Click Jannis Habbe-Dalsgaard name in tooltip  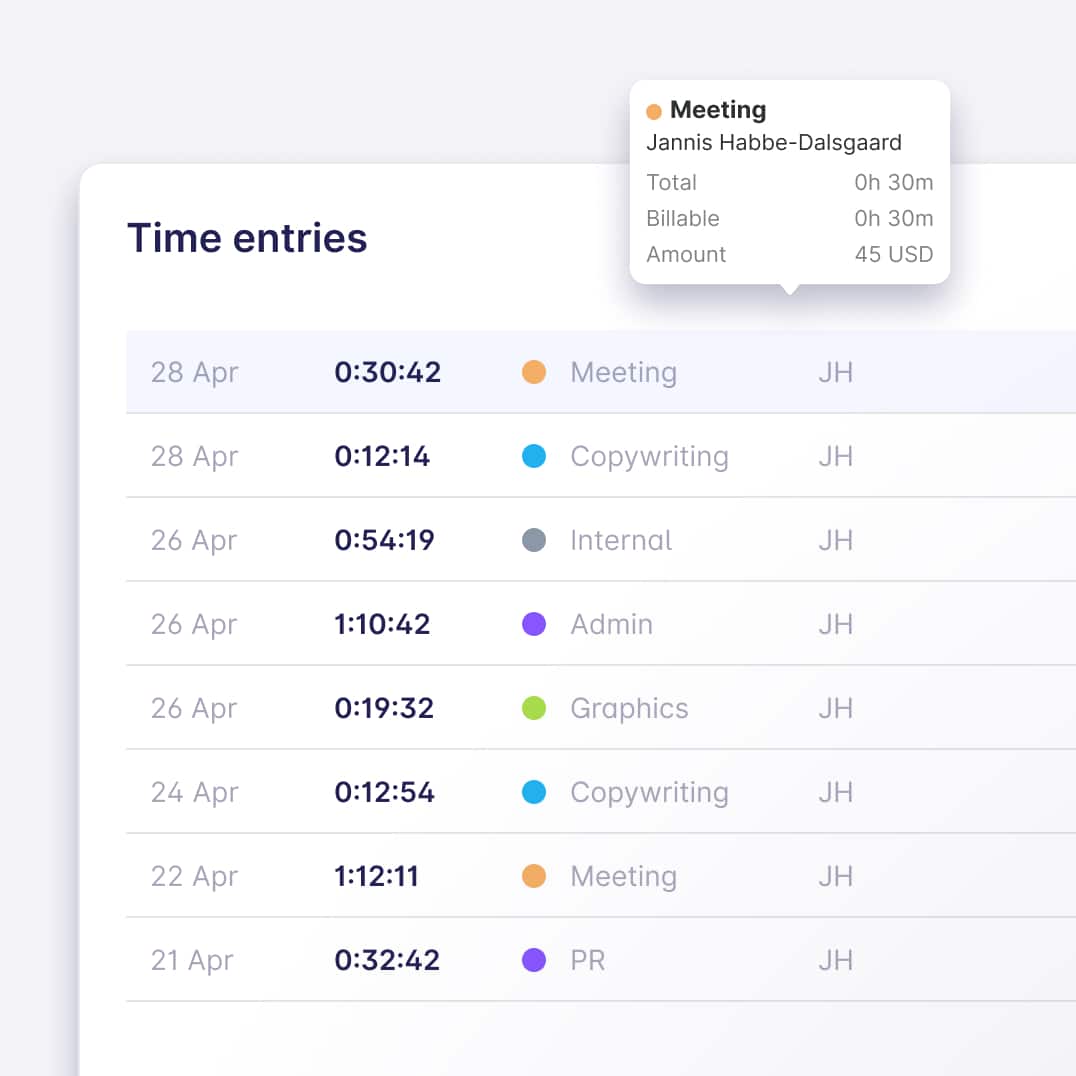773,142
